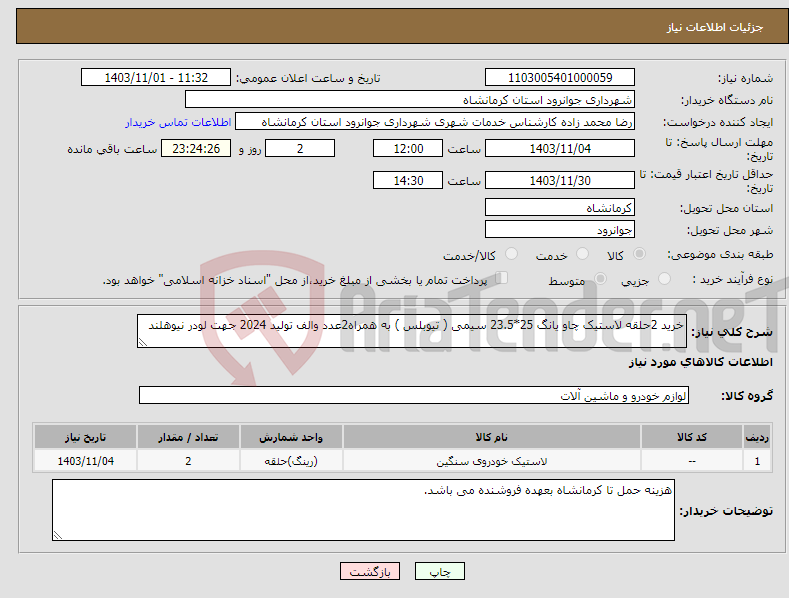Click the cell لاستیک خودروی سنگین

pos(492,461)
